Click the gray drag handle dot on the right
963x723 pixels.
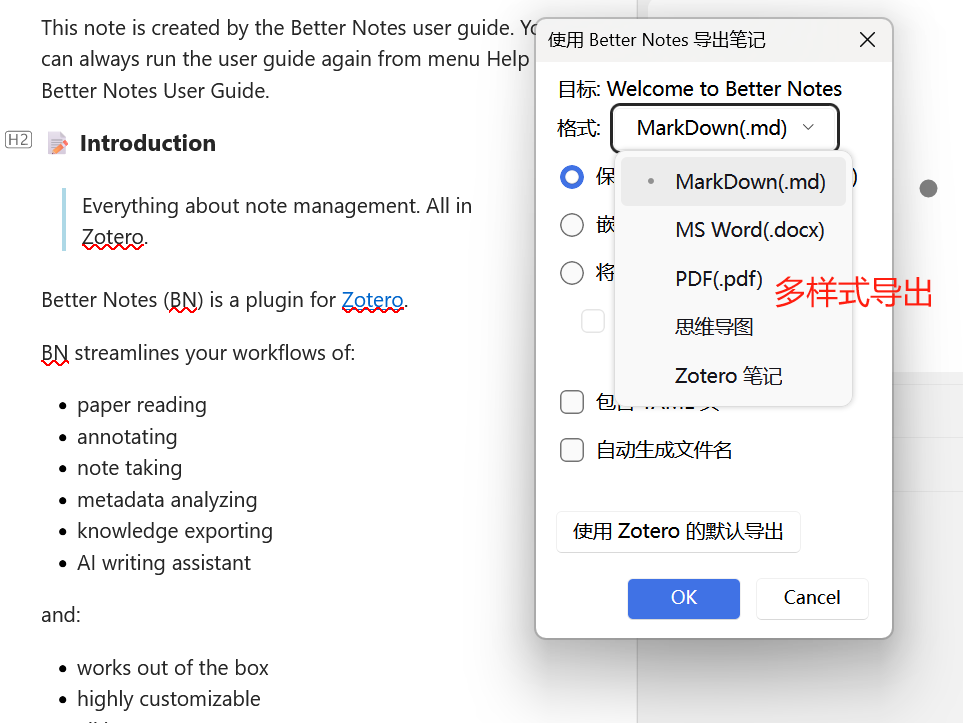click(x=928, y=188)
